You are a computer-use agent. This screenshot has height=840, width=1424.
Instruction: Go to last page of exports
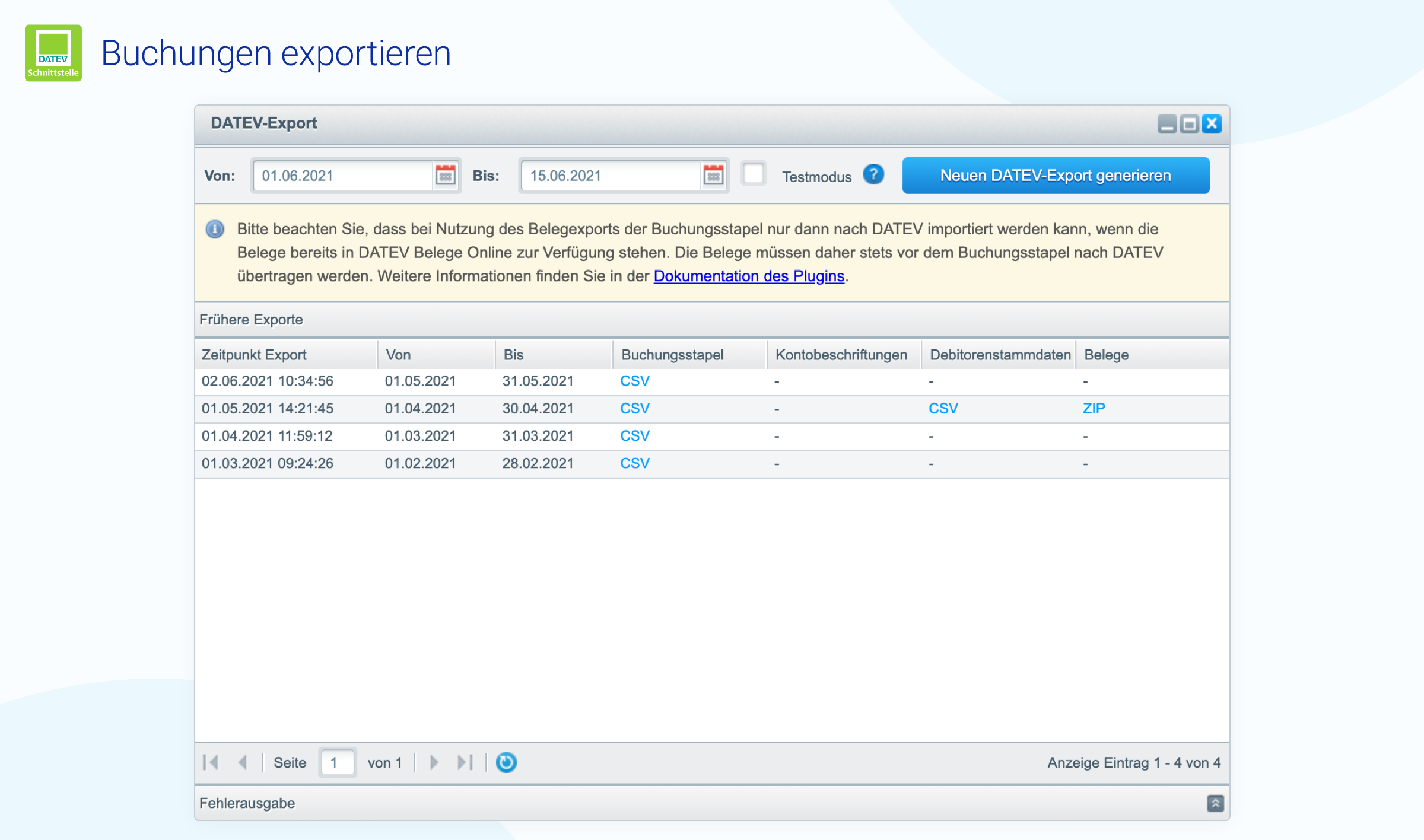[x=465, y=762]
